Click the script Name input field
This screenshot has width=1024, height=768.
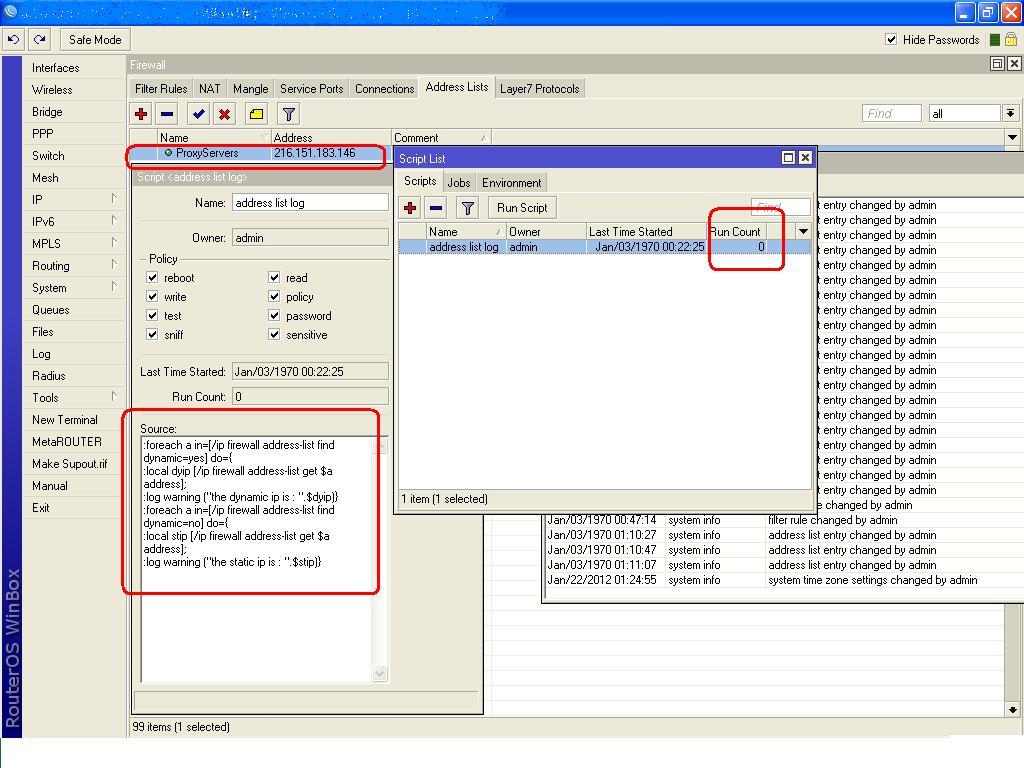(310, 203)
